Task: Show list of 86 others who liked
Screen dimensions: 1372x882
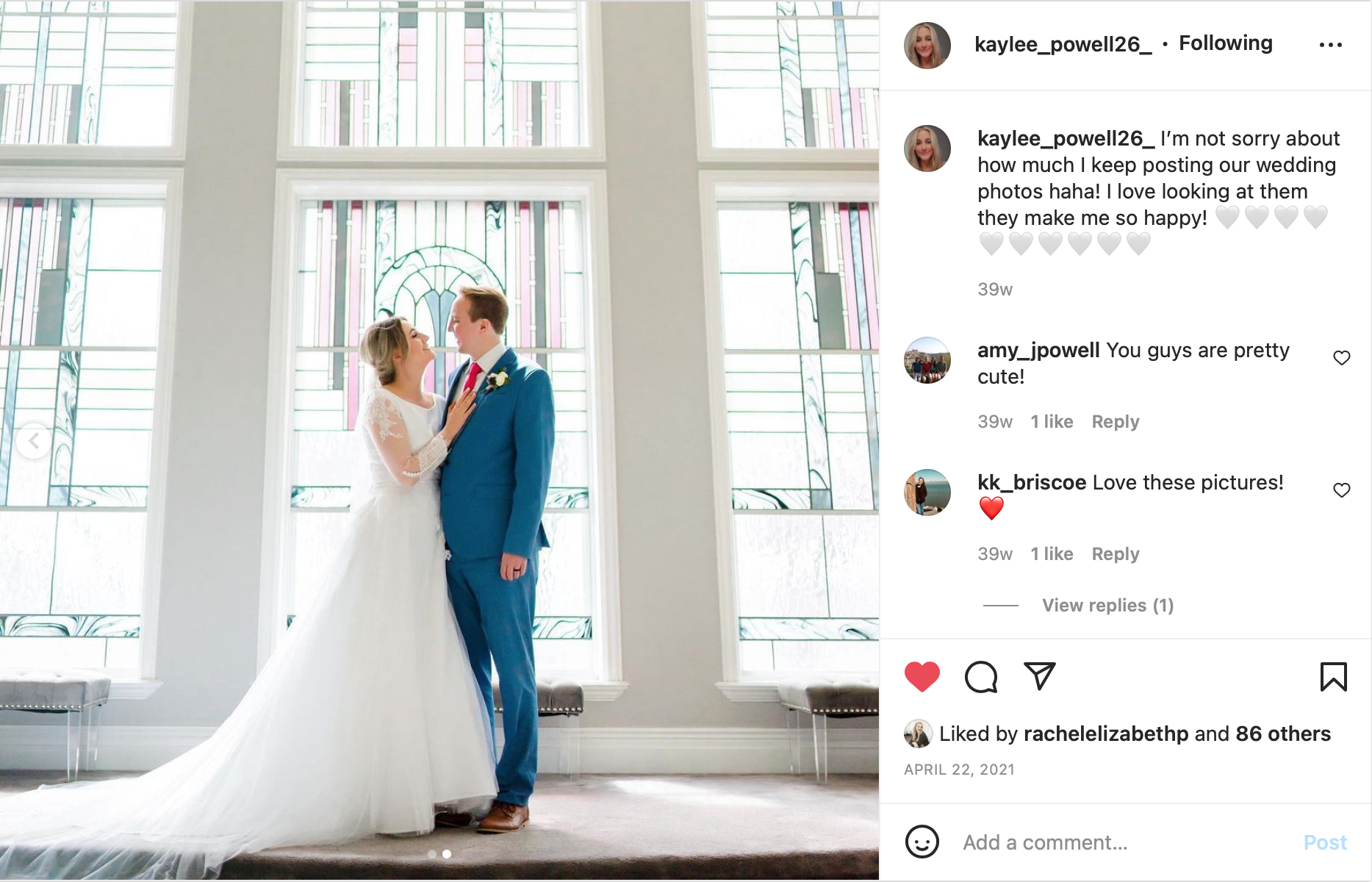Action: [1282, 734]
